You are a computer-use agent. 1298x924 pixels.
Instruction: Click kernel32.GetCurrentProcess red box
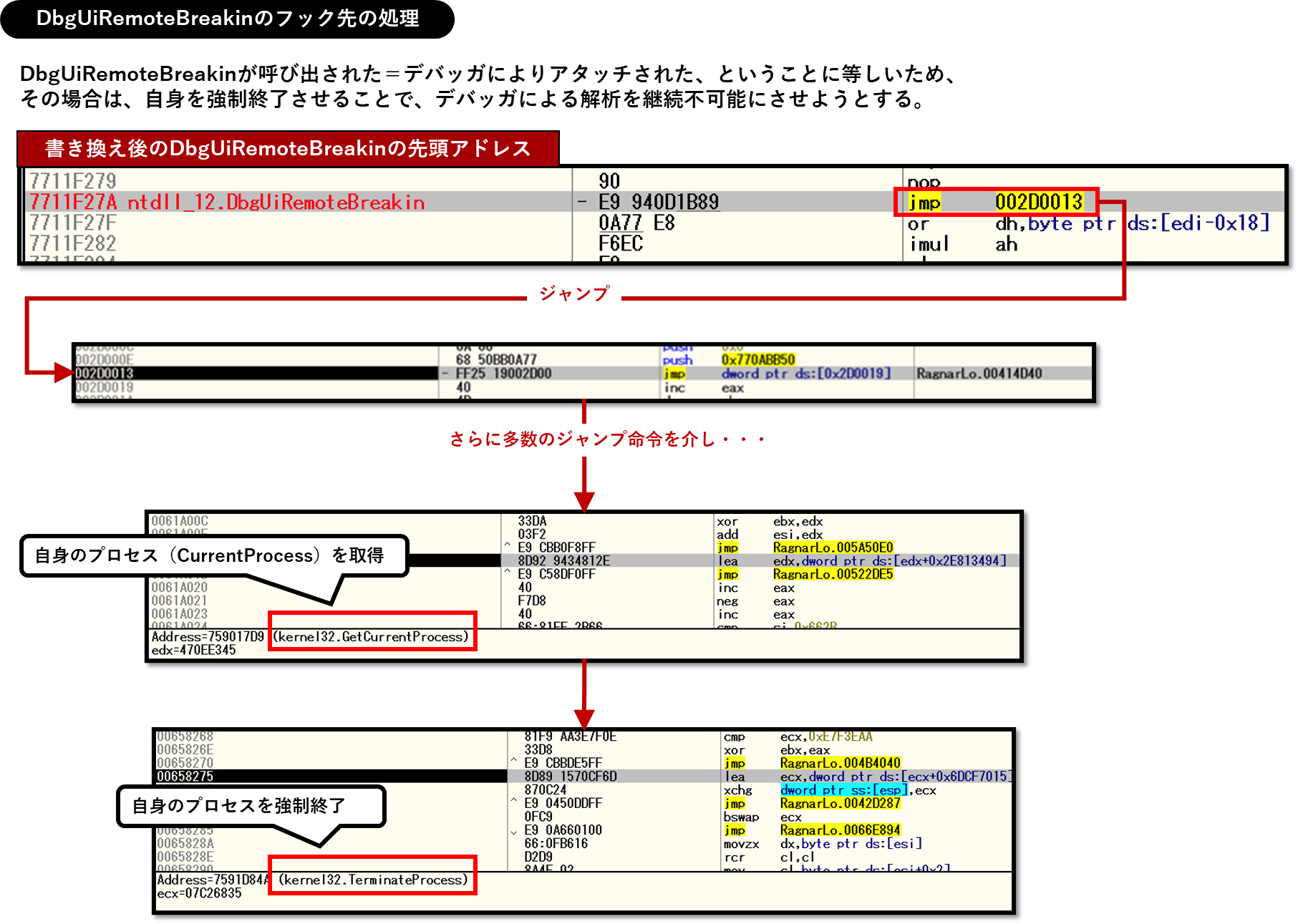(x=372, y=631)
